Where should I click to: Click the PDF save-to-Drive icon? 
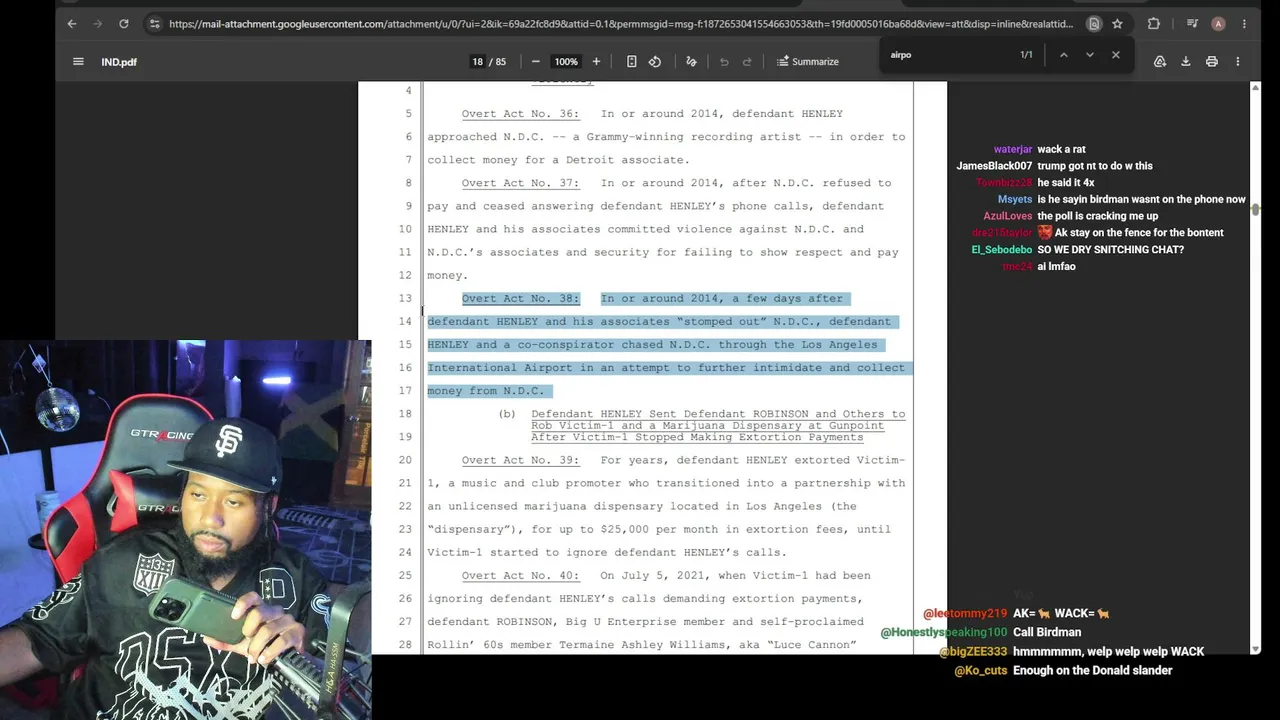(1160, 62)
